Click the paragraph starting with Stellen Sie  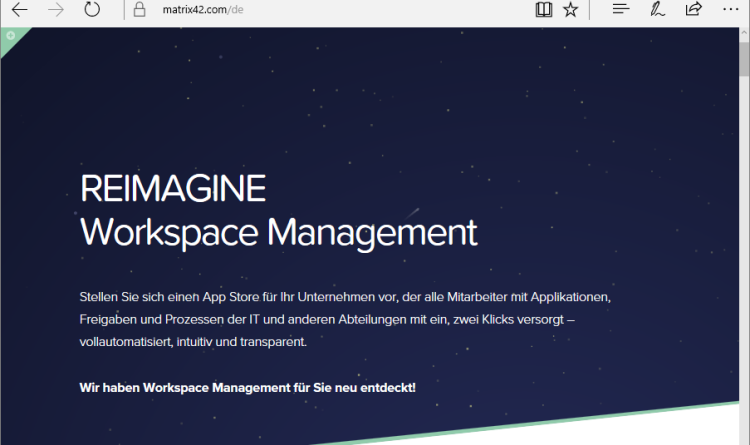(351, 320)
